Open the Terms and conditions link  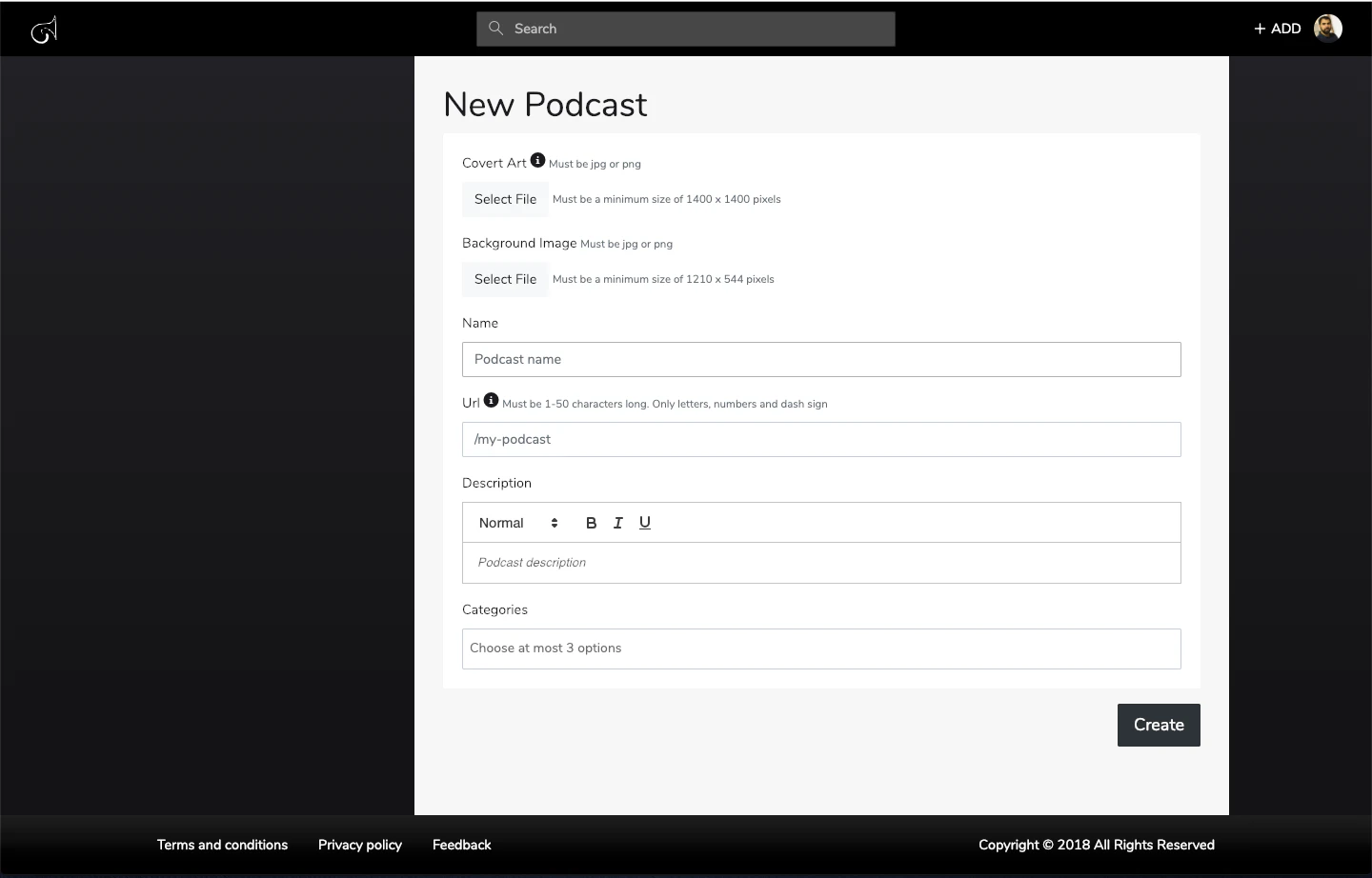[x=222, y=845]
